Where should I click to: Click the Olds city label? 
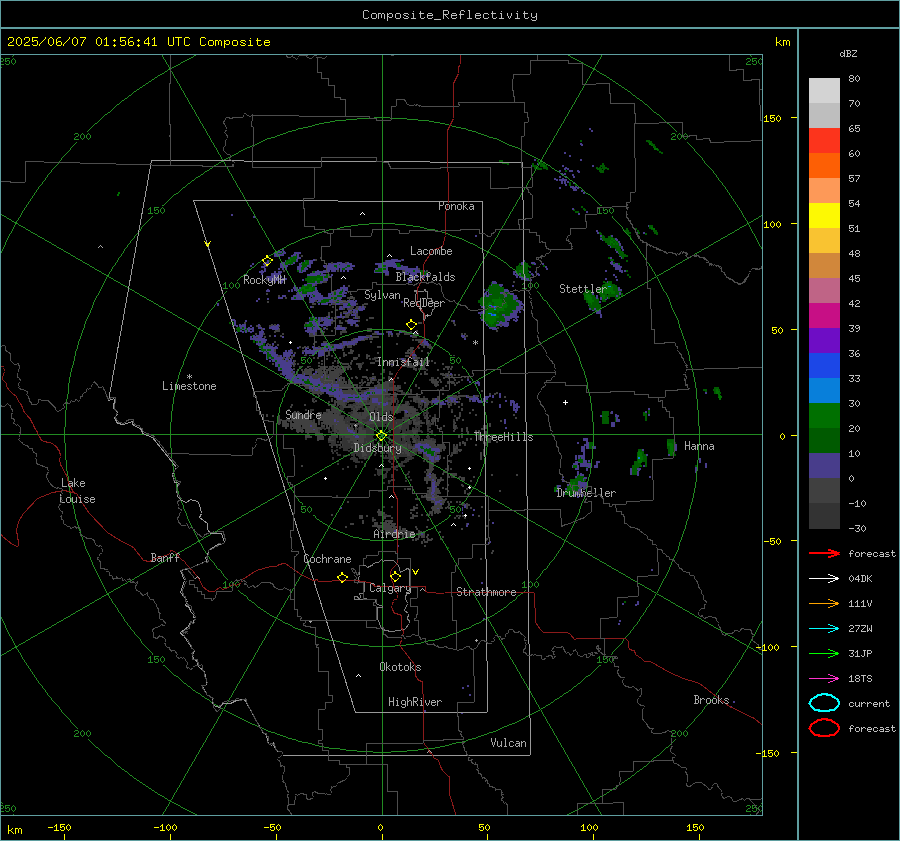[x=381, y=417]
